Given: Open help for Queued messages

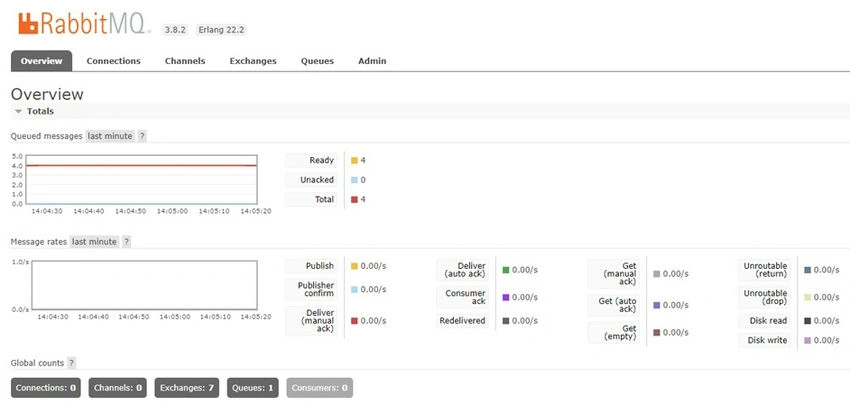Looking at the screenshot, I should pyautogui.click(x=142, y=136).
